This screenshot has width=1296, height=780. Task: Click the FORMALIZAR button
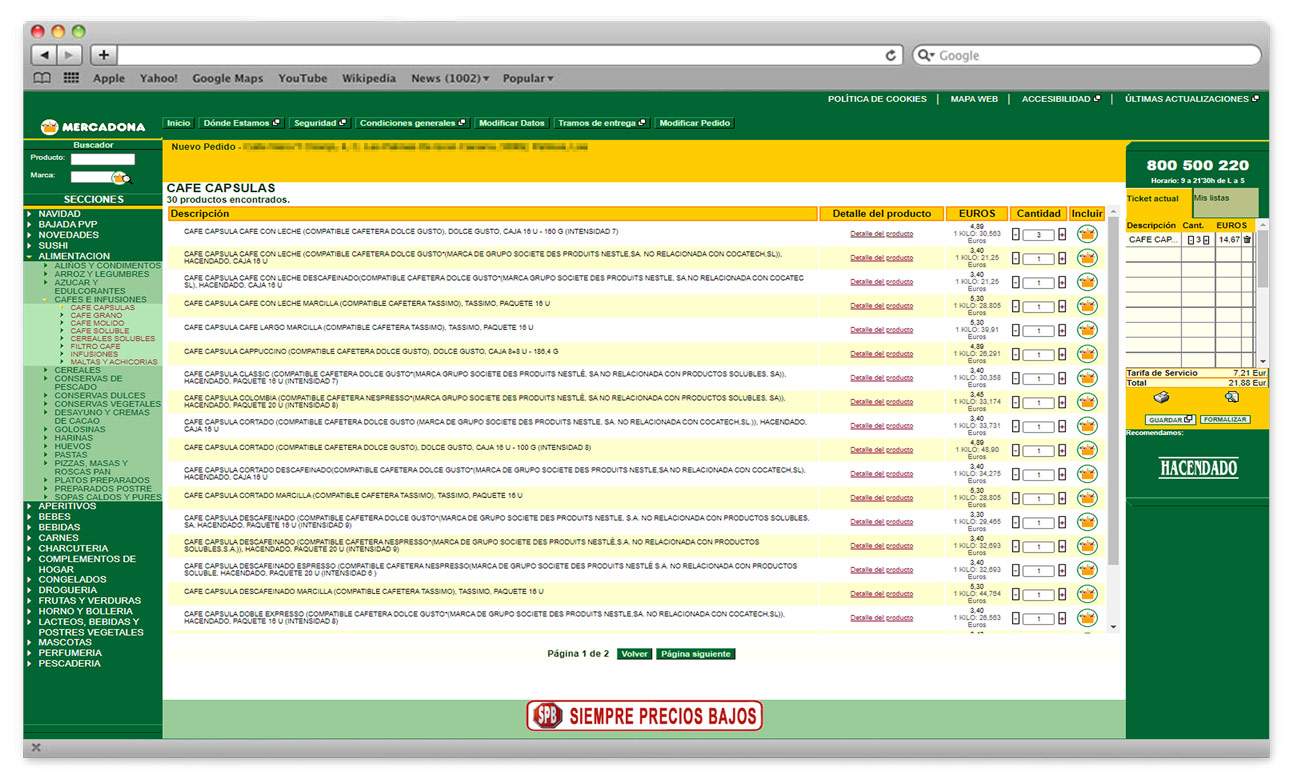click(x=1225, y=420)
